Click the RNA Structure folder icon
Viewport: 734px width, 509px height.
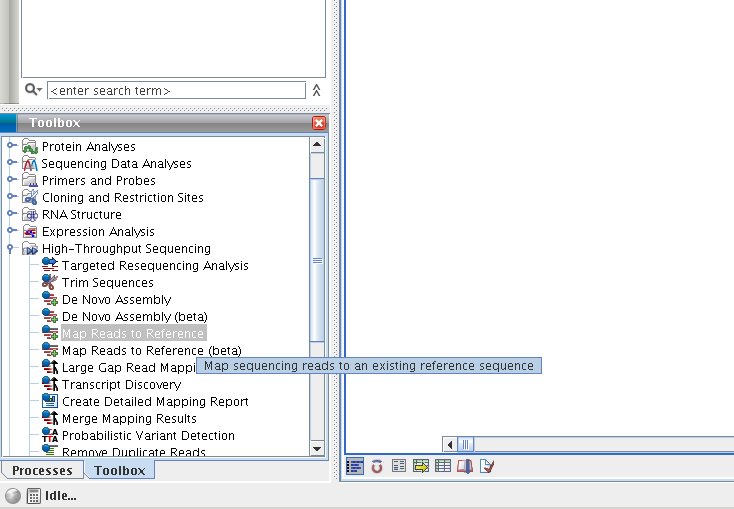pyautogui.click(x=30, y=214)
